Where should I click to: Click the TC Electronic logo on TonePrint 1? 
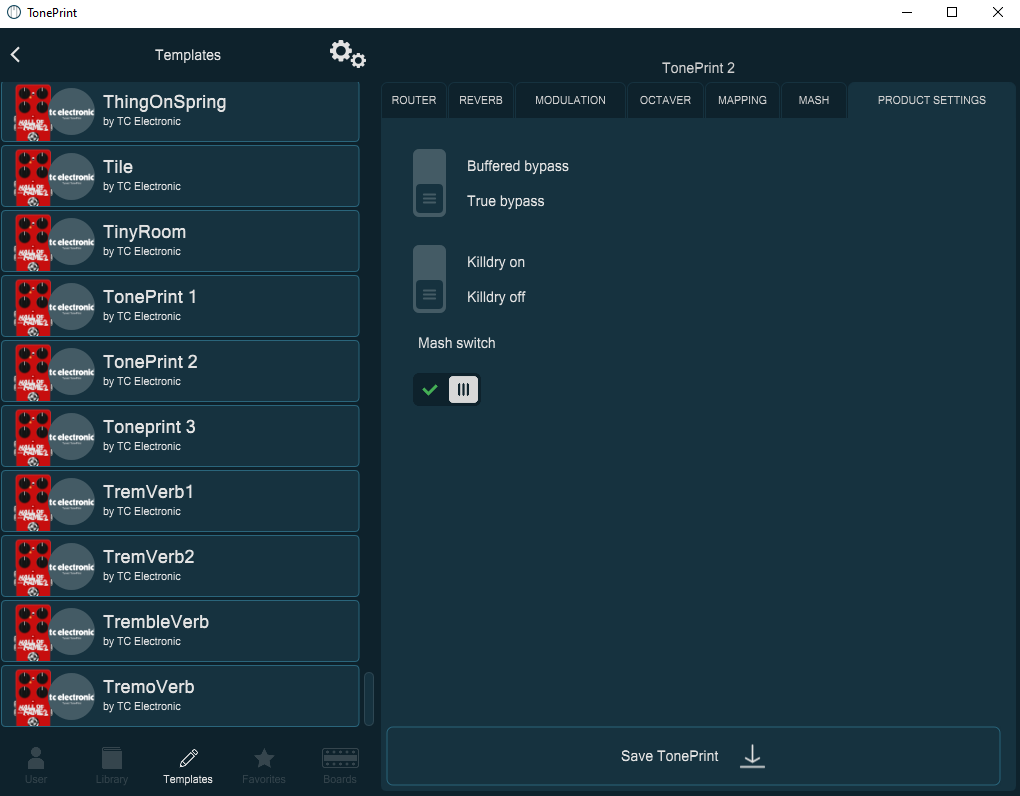pyautogui.click(x=72, y=307)
